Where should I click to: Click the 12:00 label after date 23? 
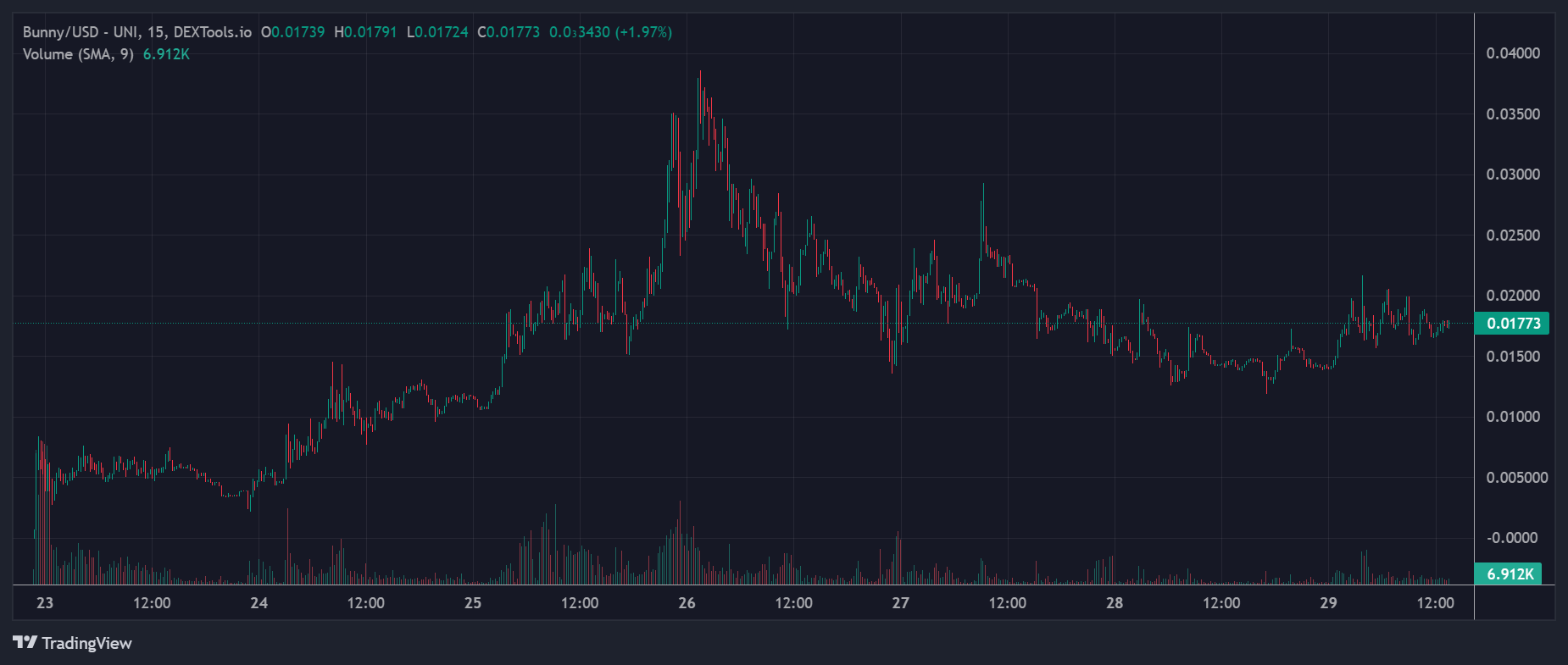pos(152,603)
